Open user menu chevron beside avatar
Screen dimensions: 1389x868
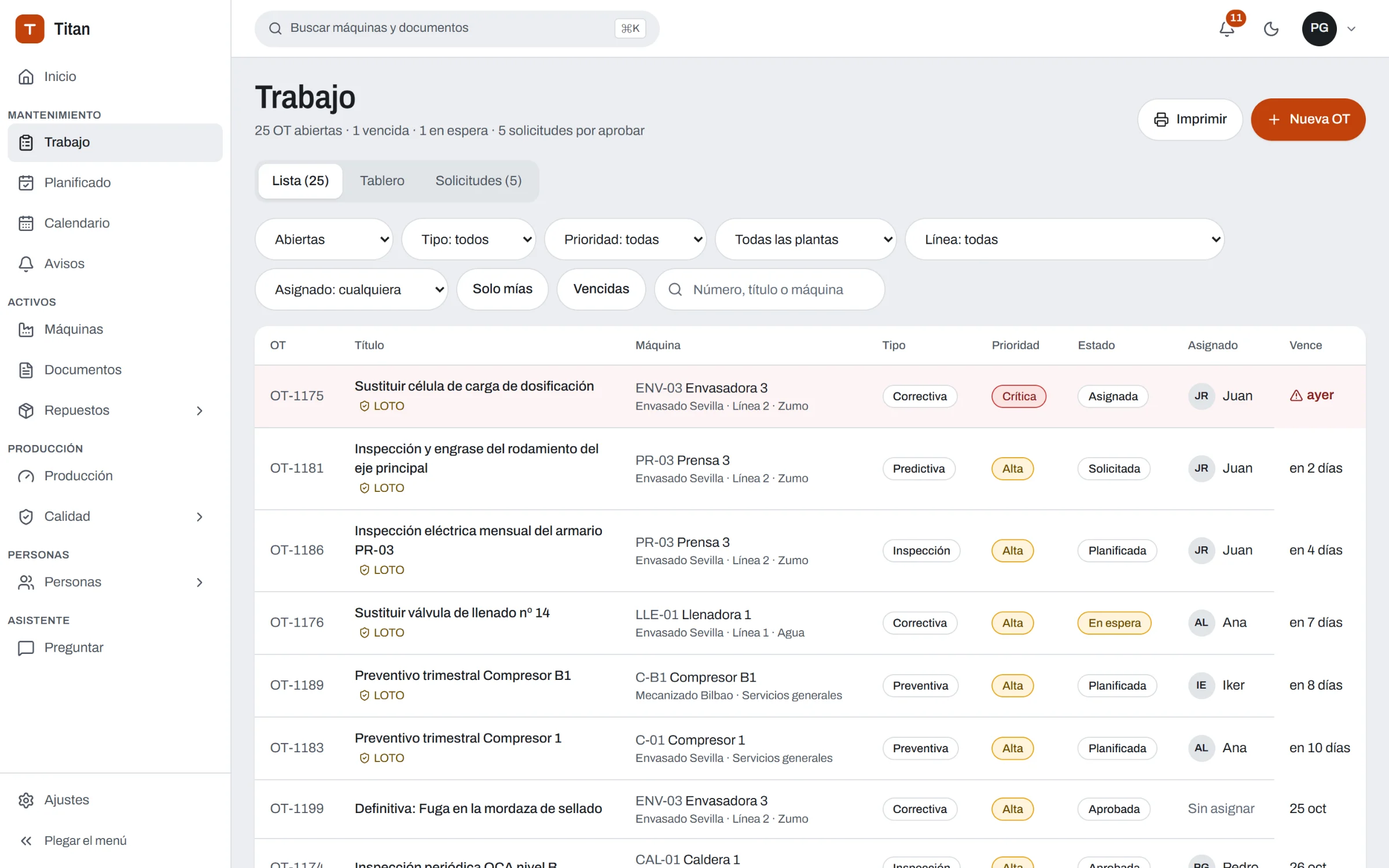[1351, 29]
